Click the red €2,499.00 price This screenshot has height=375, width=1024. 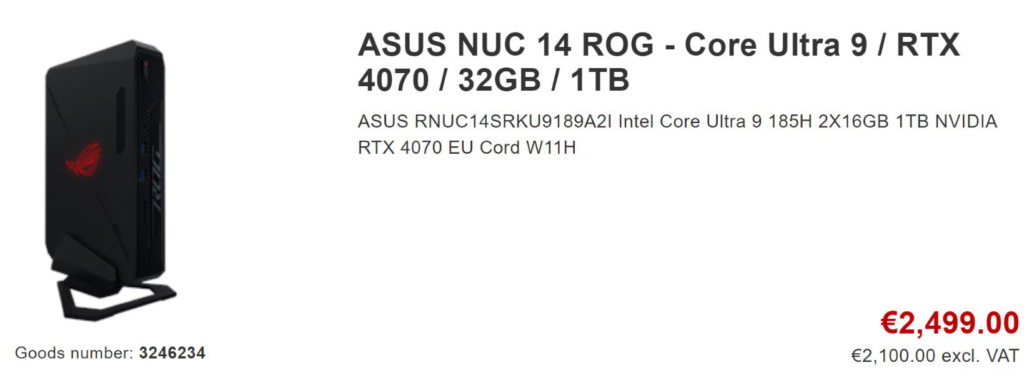[x=949, y=323]
